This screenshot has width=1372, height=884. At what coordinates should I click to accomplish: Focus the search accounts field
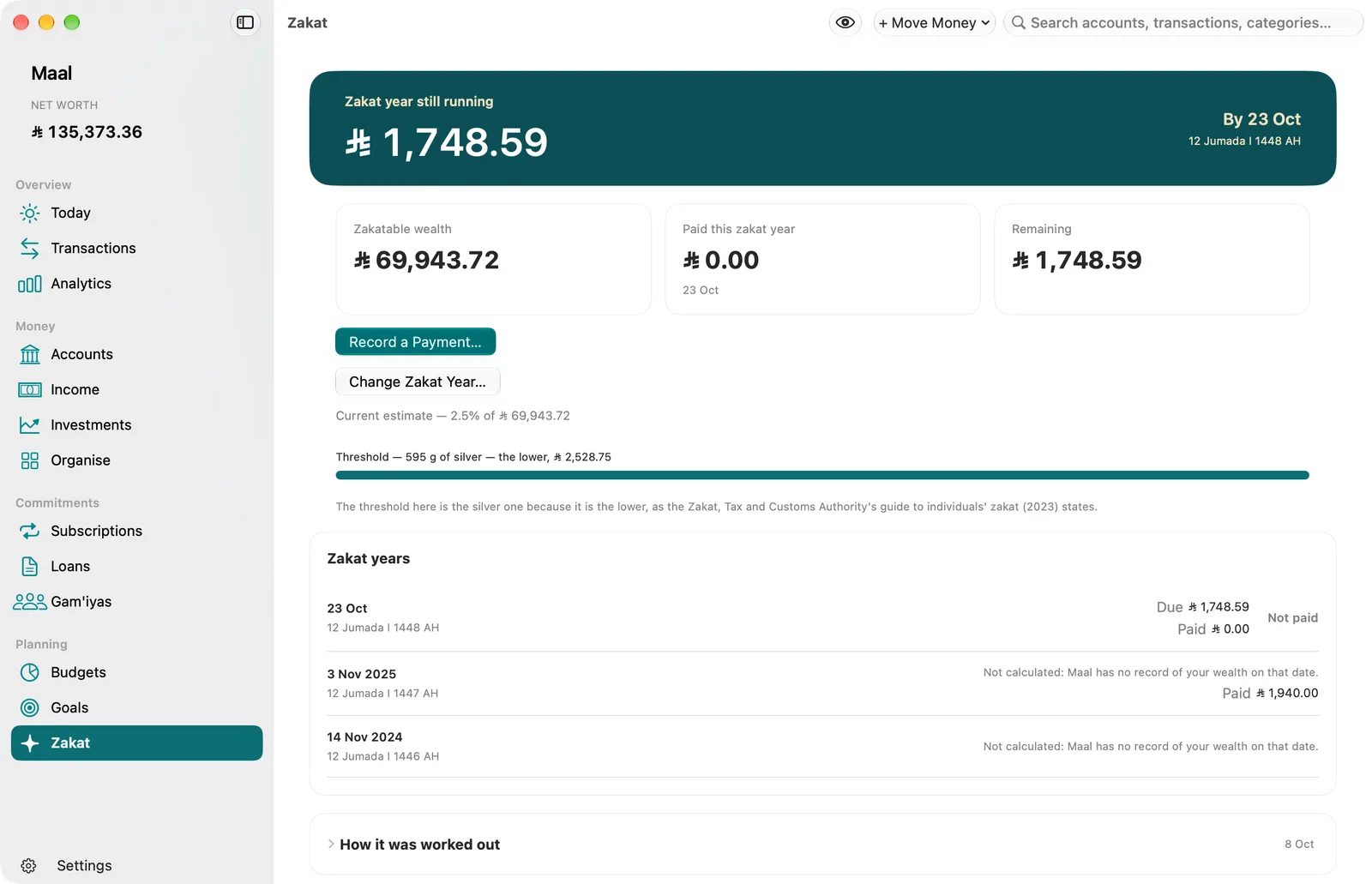[x=1183, y=22]
